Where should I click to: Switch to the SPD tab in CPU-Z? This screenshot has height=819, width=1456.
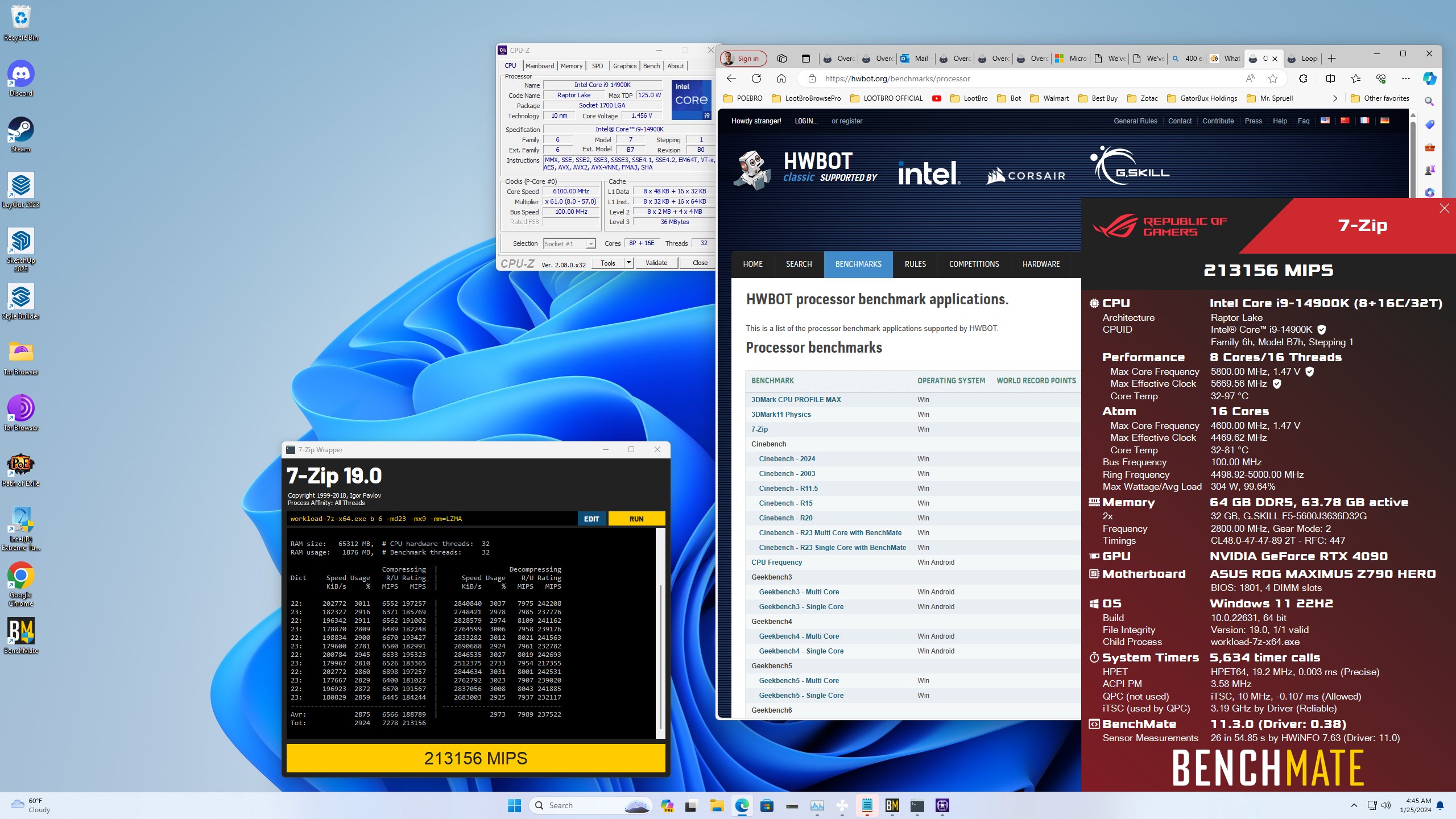pos(597,66)
